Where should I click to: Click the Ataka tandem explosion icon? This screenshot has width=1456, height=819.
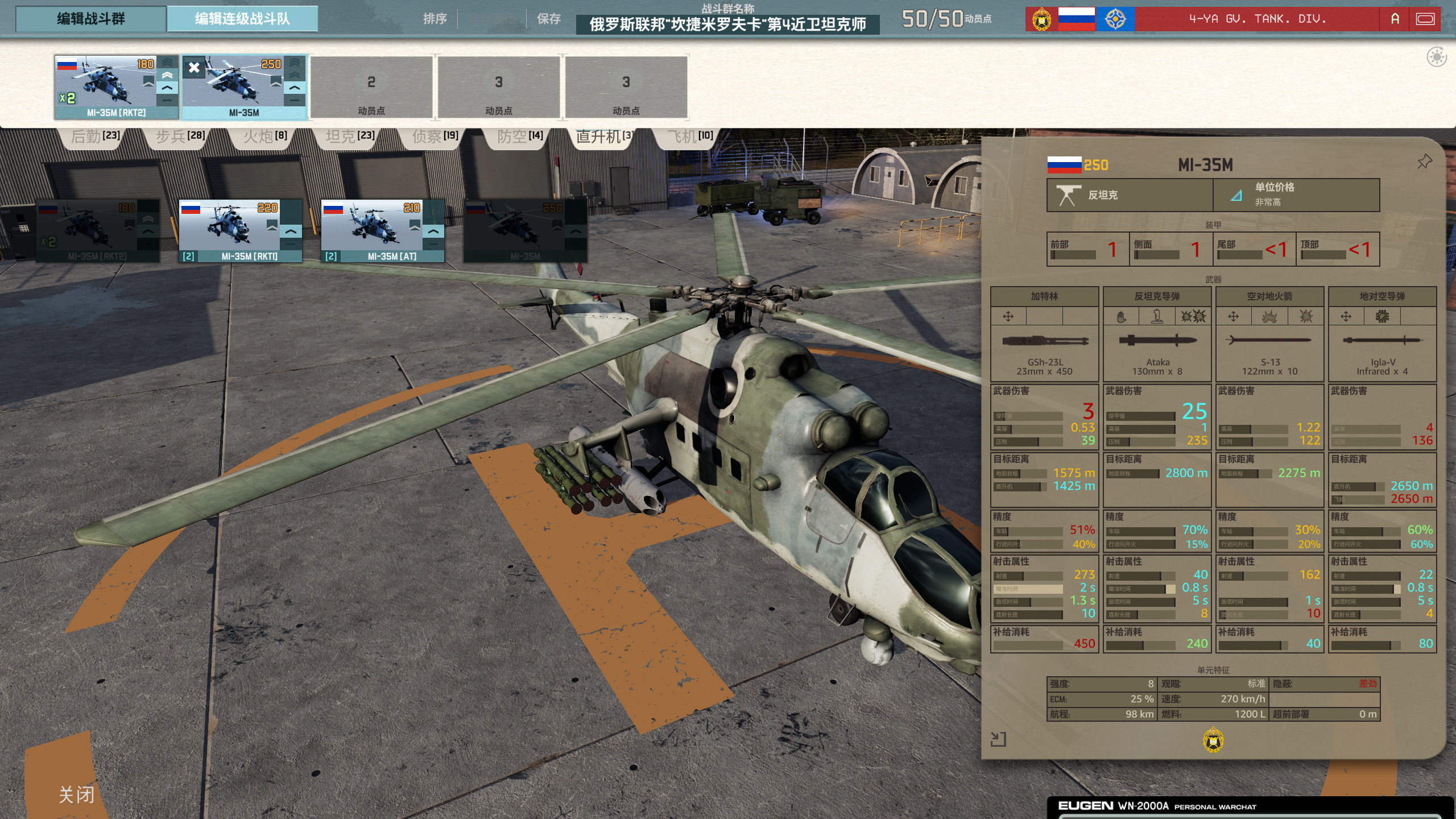tap(1193, 316)
